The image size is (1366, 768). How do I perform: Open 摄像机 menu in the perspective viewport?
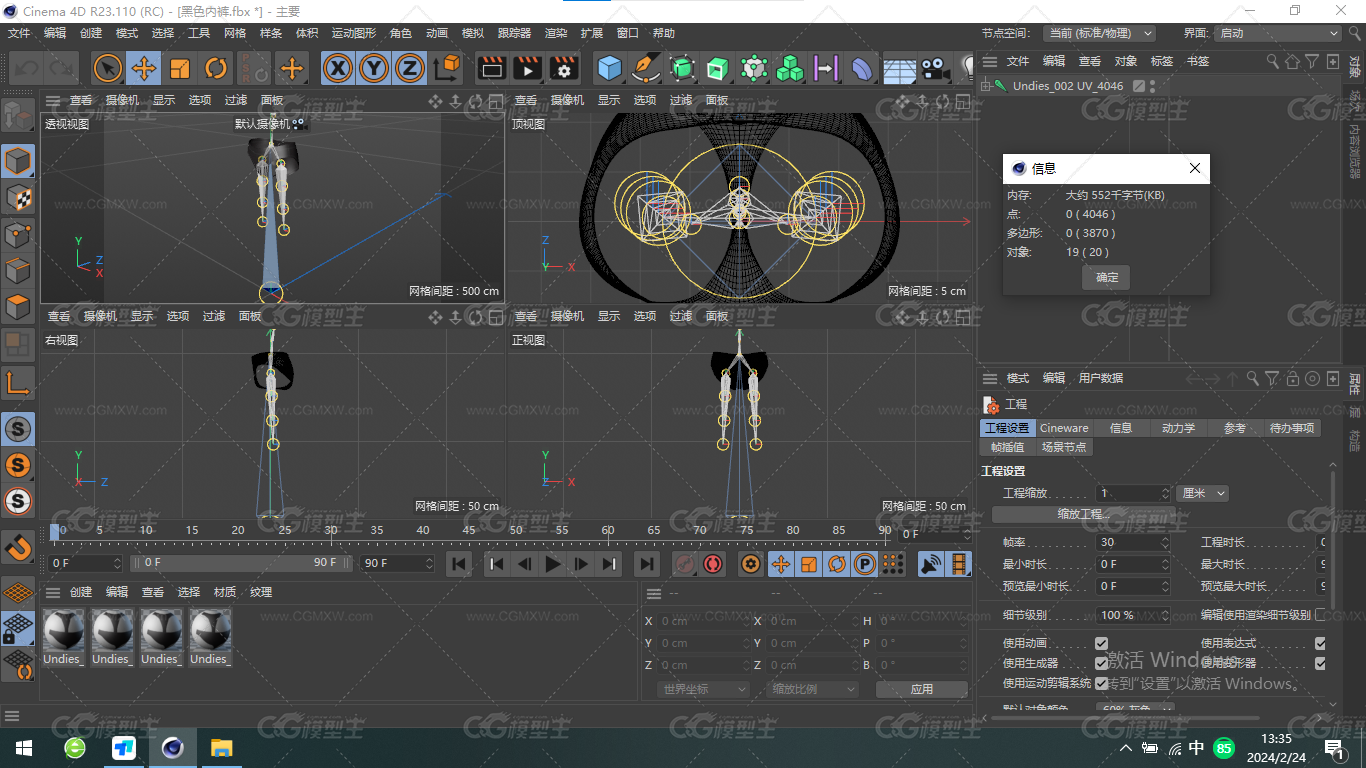coord(122,100)
